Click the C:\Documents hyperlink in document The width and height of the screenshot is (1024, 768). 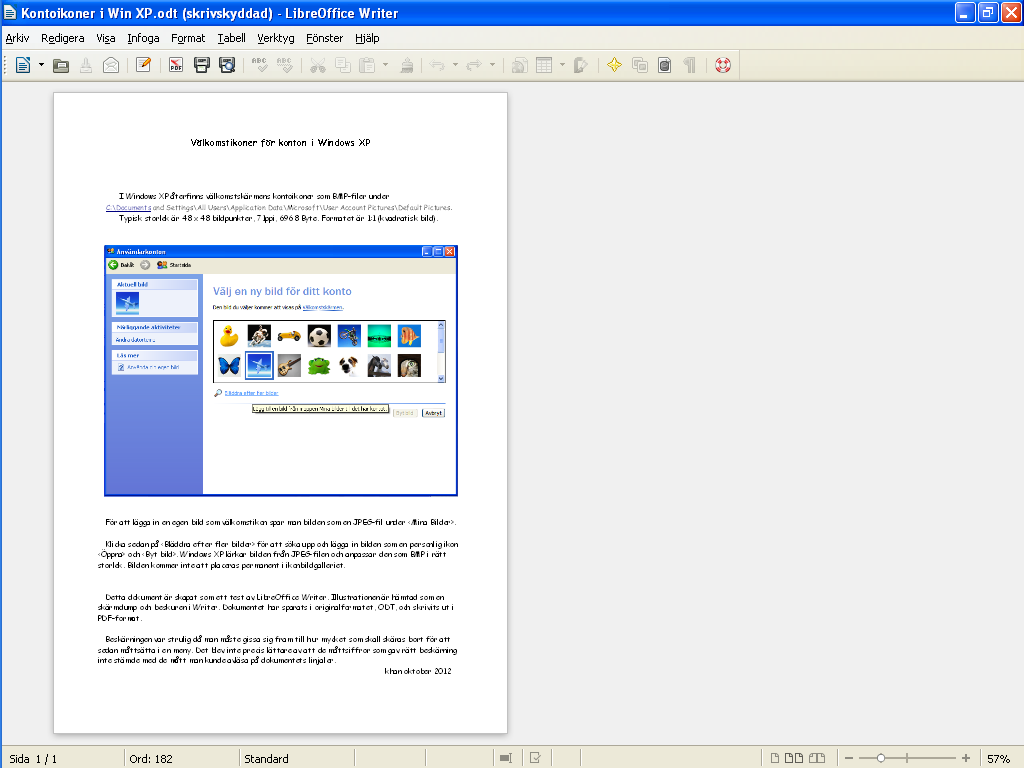[129, 208]
